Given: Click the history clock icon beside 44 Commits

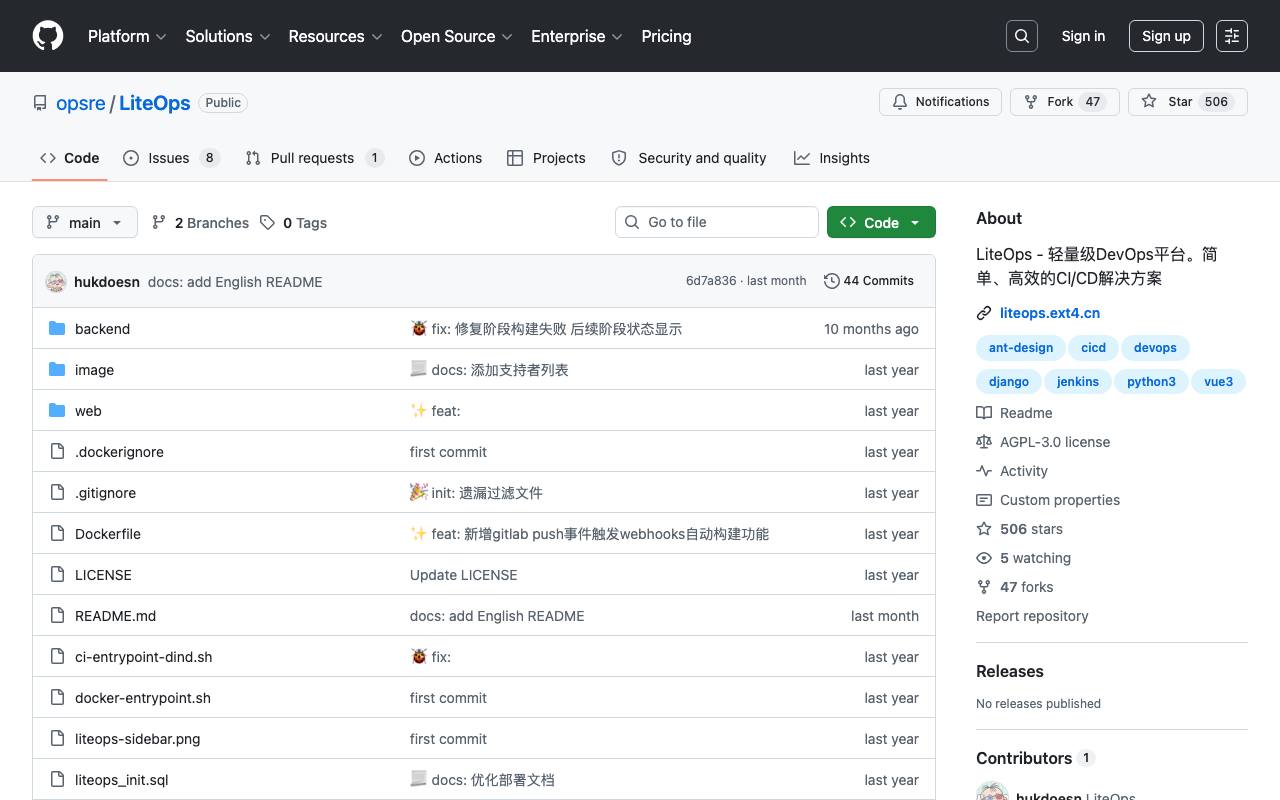Looking at the screenshot, I should (x=831, y=281).
